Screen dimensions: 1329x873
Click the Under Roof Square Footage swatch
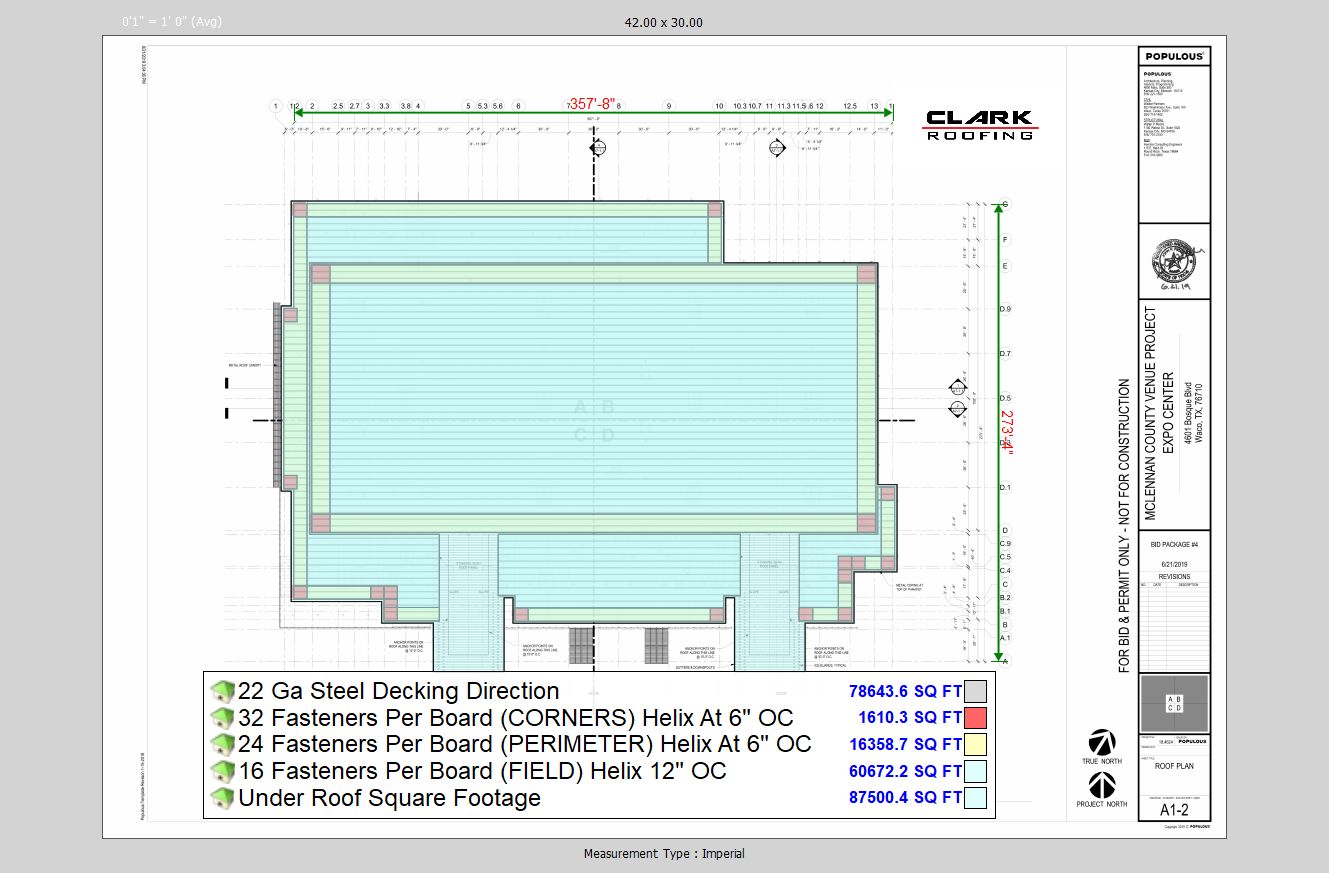(x=976, y=798)
